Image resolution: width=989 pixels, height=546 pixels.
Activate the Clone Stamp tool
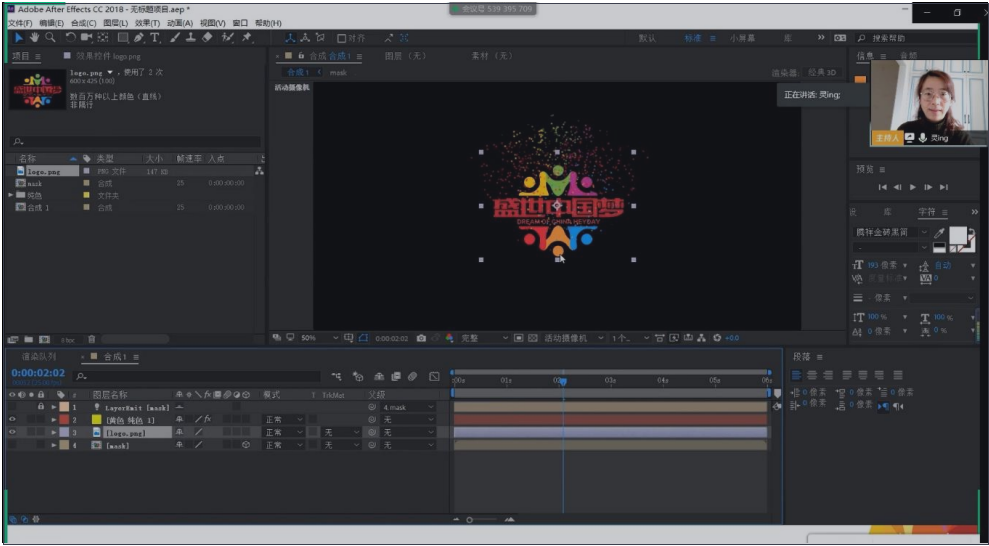pyautogui.click(x=191, y=38)
